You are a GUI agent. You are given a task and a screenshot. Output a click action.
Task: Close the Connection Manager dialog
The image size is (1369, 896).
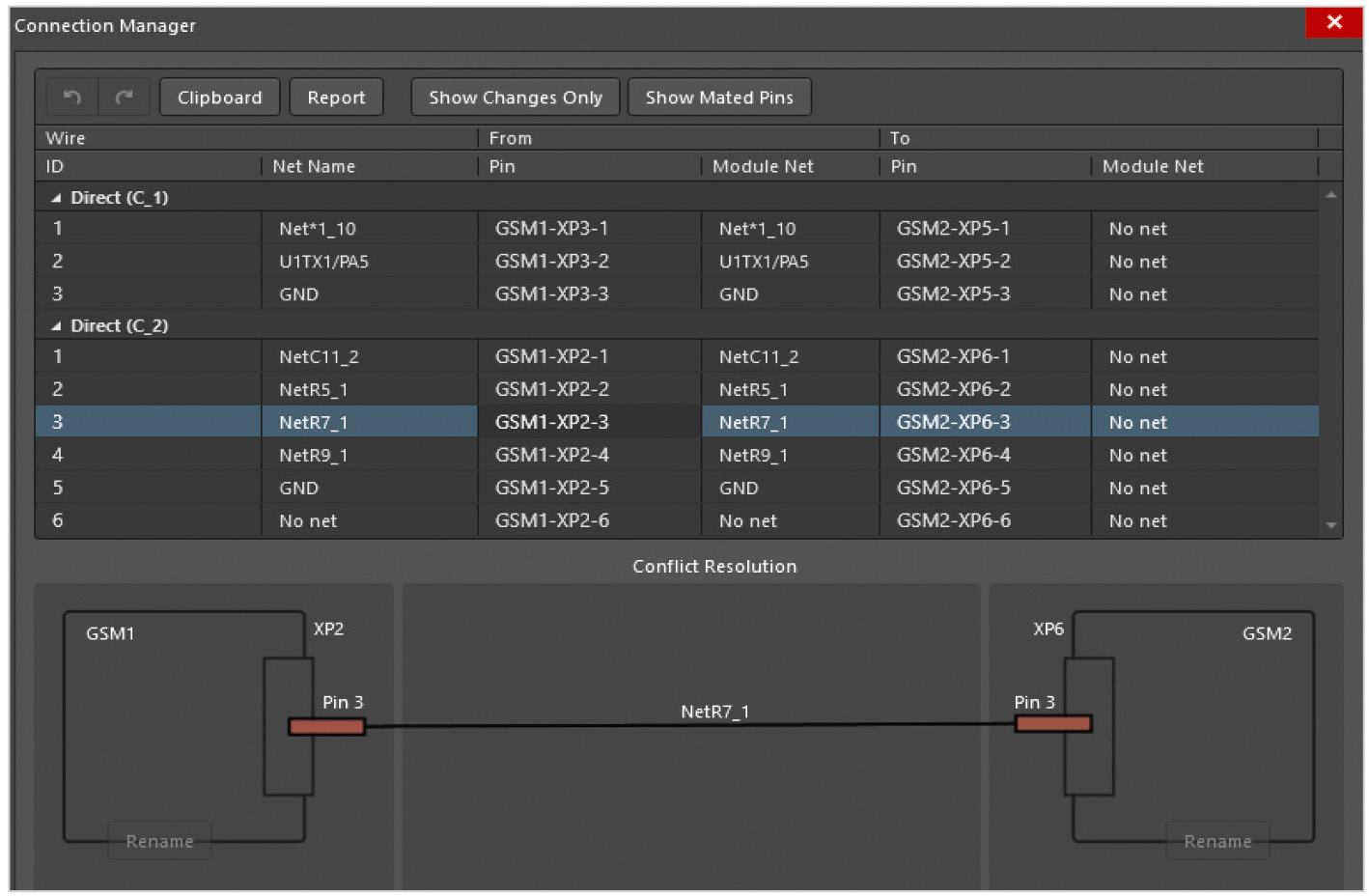click(x=1333, y=22)
